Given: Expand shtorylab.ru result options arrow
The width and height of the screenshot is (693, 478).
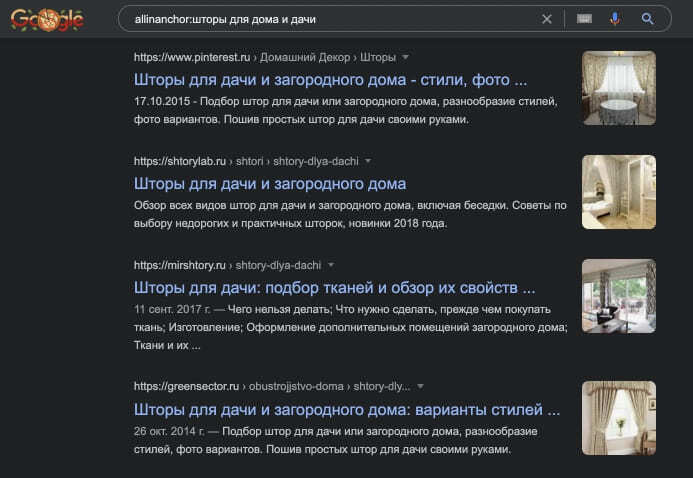Looking at the screenshot, I should 368,161.
